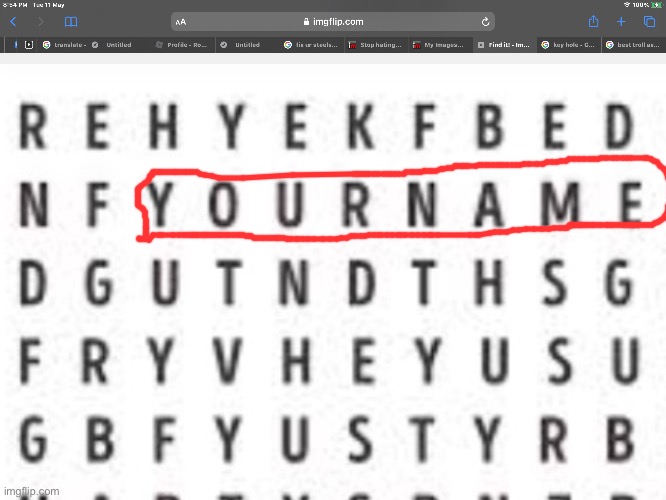Open the AA reader view menu

coord(180,21)
